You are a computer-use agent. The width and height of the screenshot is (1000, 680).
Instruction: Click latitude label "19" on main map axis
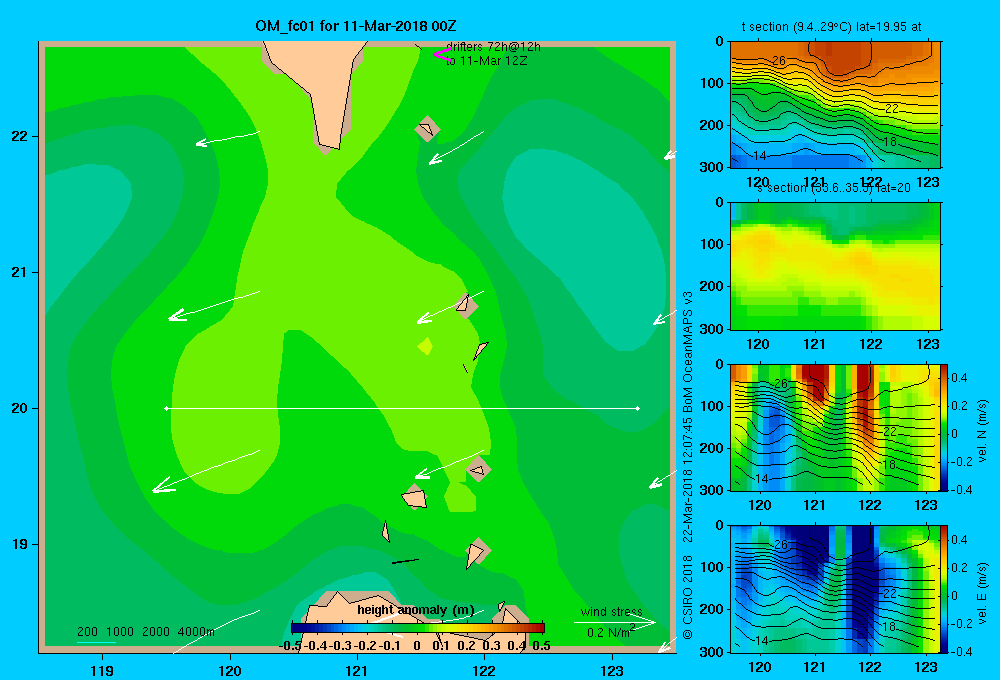(x=20, y=544)
